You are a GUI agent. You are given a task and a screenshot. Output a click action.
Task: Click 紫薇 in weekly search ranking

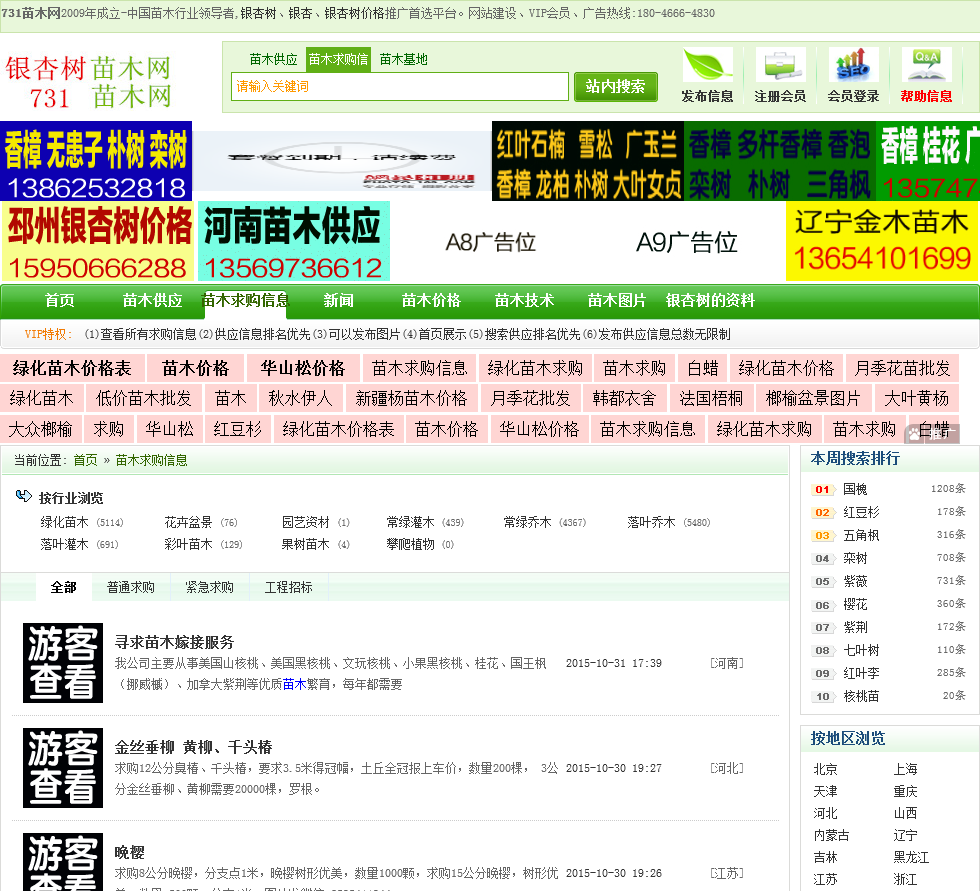point(855,581)
